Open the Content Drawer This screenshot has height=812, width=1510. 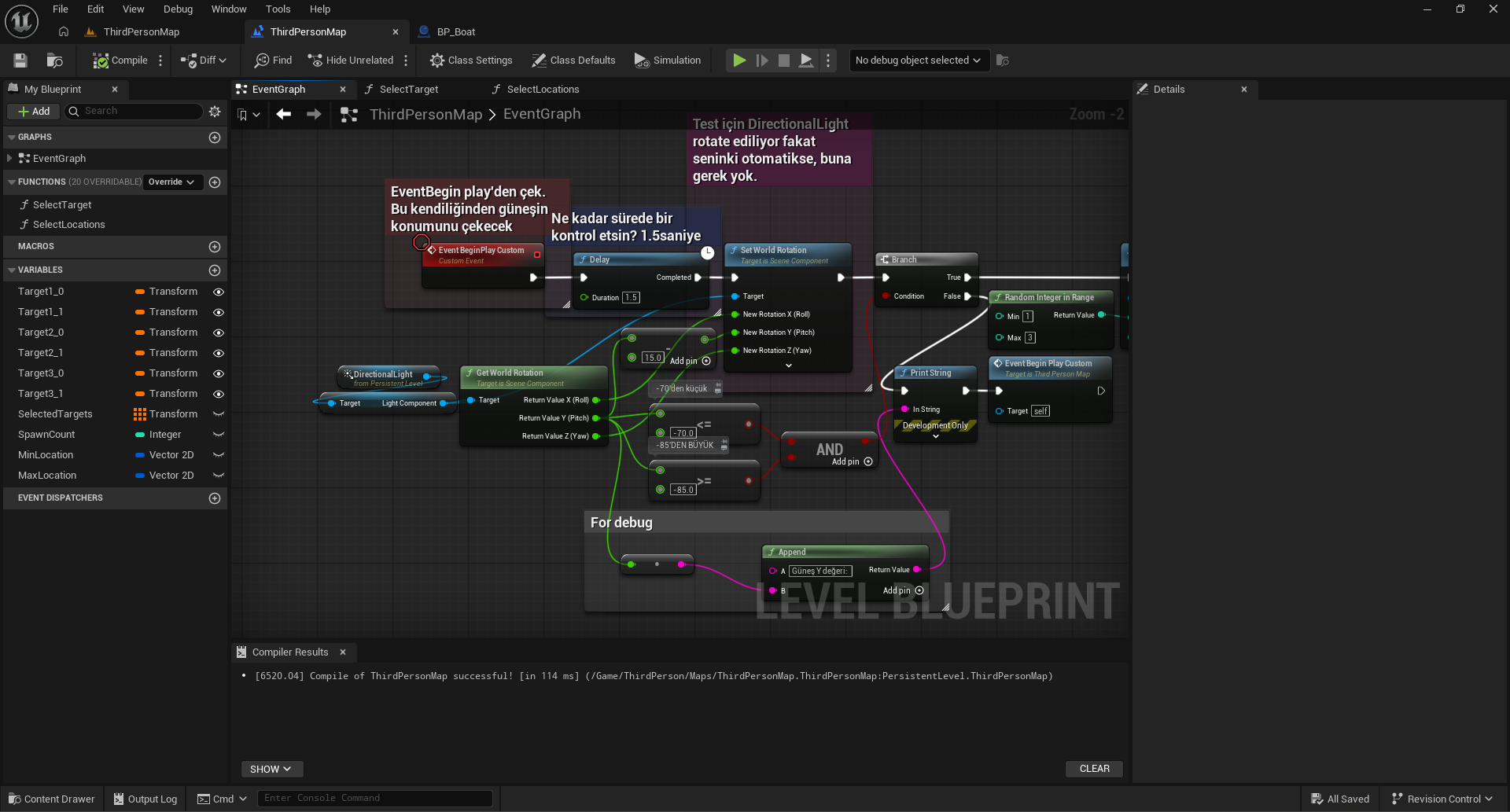pyautogui.click(x=52, y=799)
